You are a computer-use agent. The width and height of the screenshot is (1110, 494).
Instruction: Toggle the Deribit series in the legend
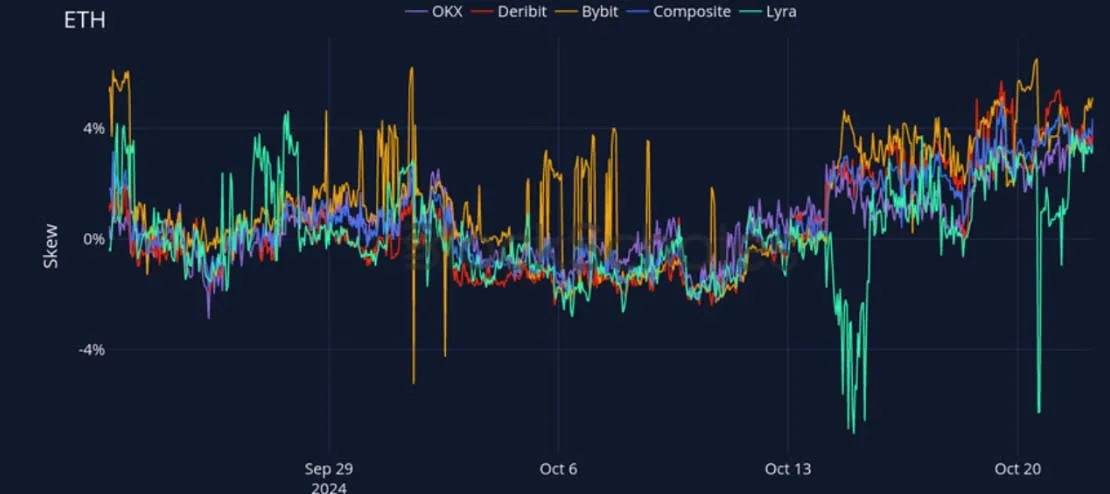pyautogui.click(x=510, y=11)
